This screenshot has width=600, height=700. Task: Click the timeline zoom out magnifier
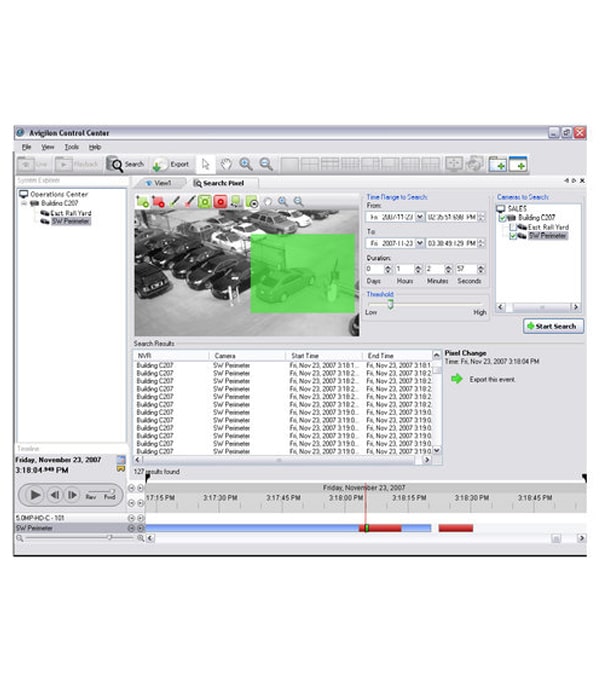[20, 538]
